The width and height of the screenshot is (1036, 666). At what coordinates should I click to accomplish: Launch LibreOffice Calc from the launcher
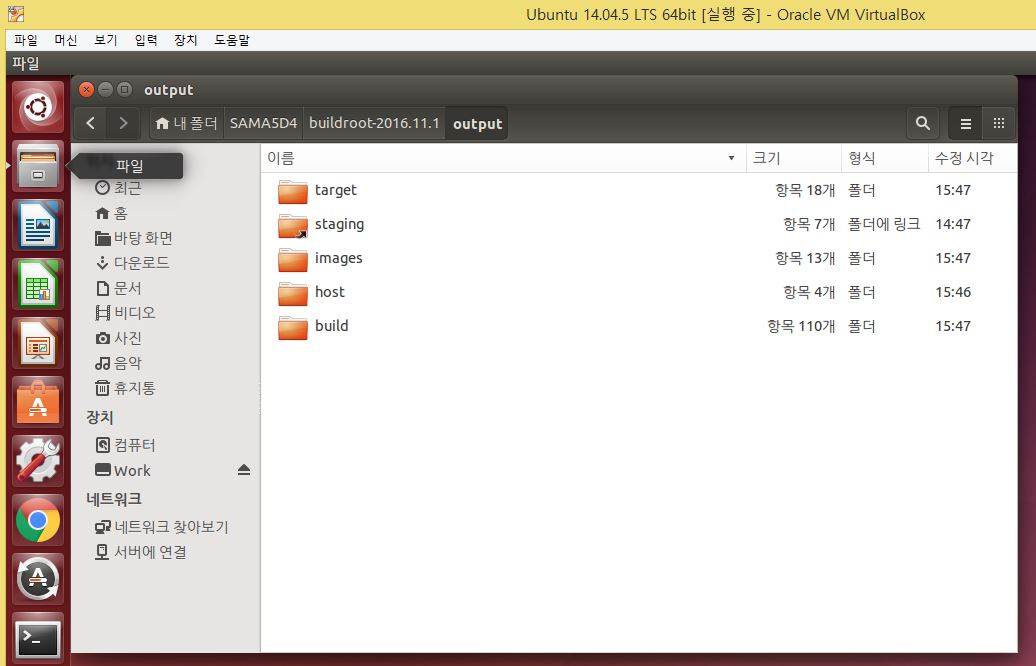(38, 283)
